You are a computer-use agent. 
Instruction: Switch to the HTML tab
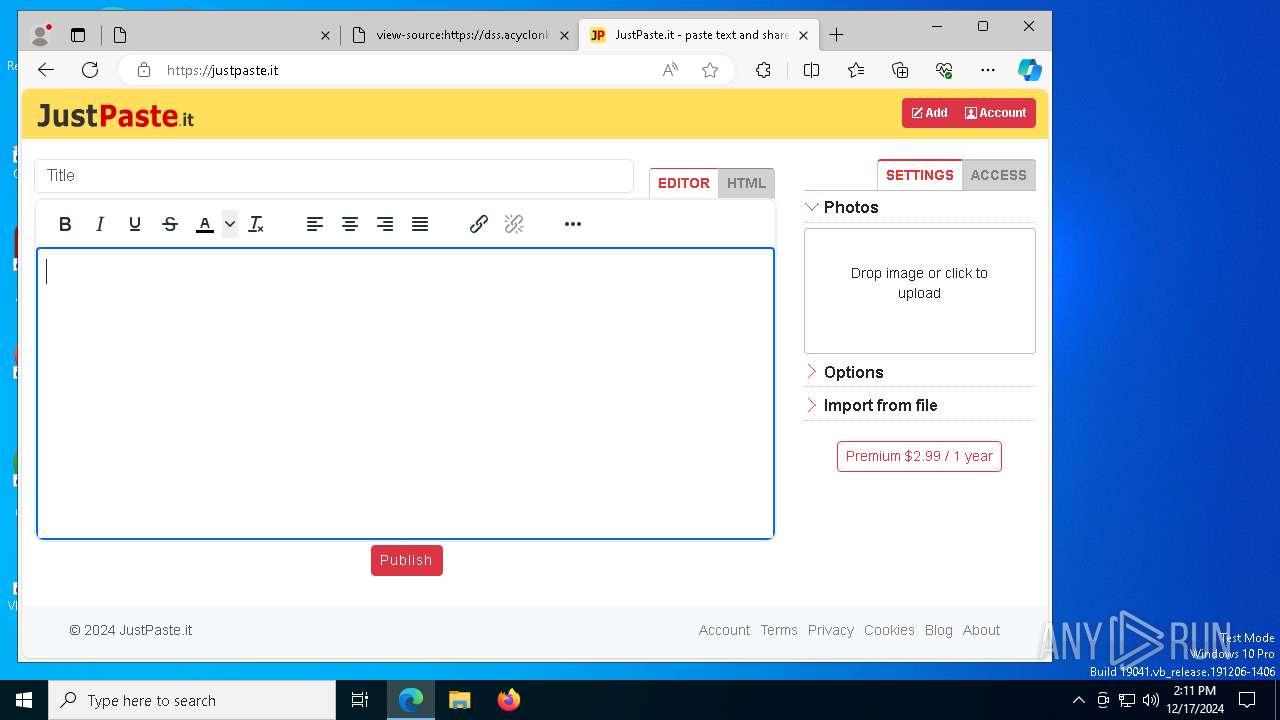pyautogui.click(x=746, y=183)
